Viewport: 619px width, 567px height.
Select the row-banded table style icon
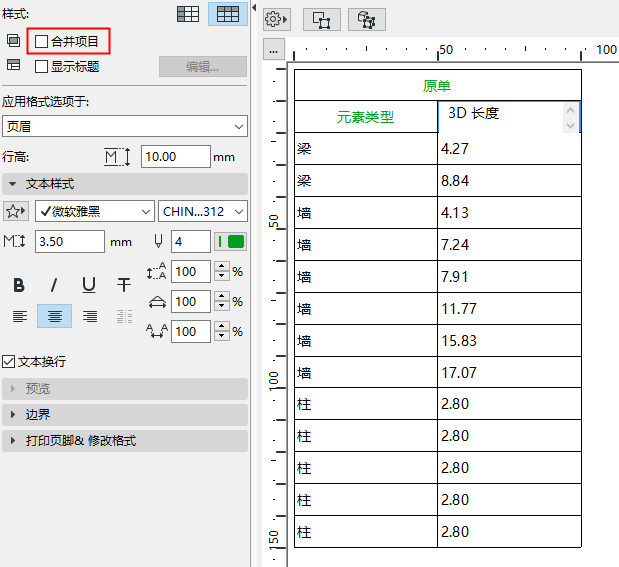[188, 14]
